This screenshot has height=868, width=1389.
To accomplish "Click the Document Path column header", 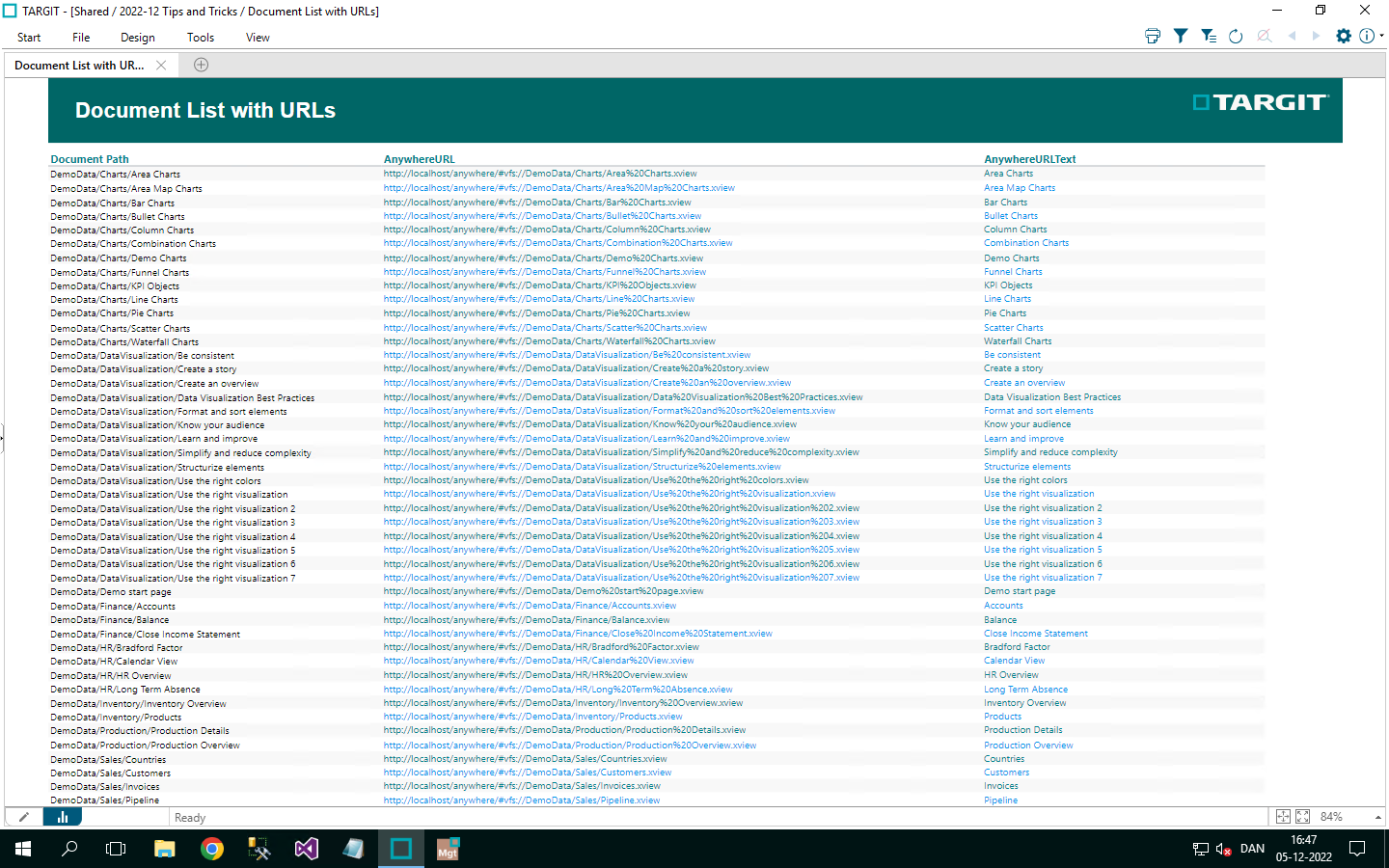I will point(90,159).
